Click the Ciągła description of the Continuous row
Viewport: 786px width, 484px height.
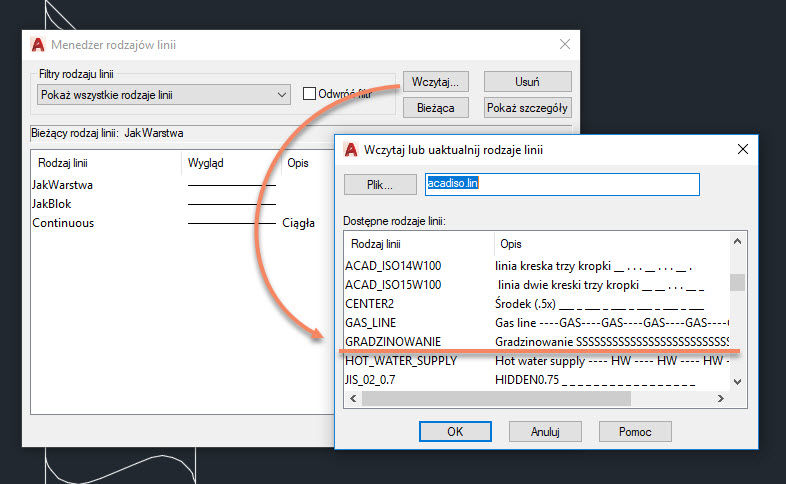pos(298,223)
